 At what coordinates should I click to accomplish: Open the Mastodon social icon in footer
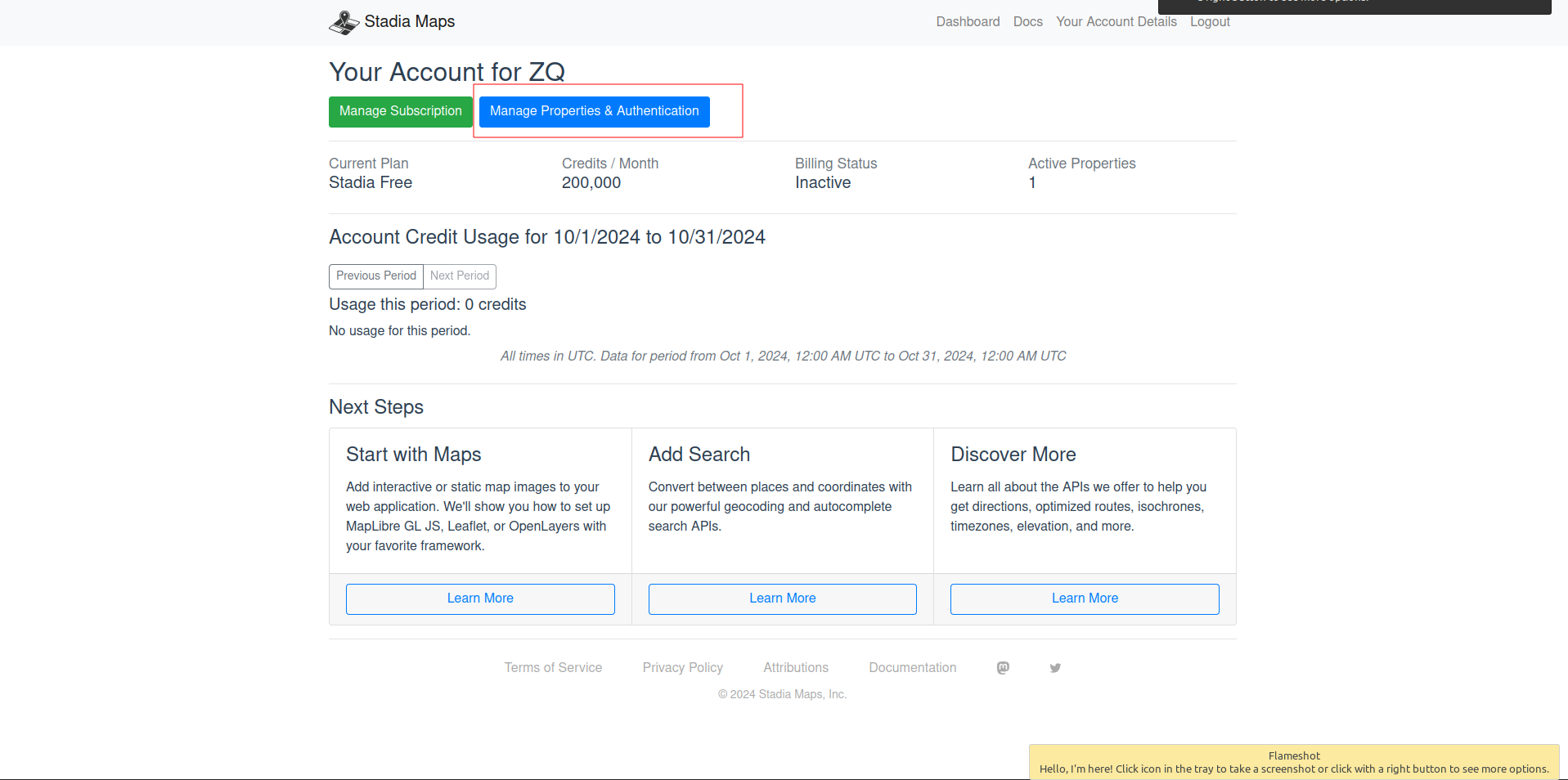pyautogui.click(x=1003, y=668)
